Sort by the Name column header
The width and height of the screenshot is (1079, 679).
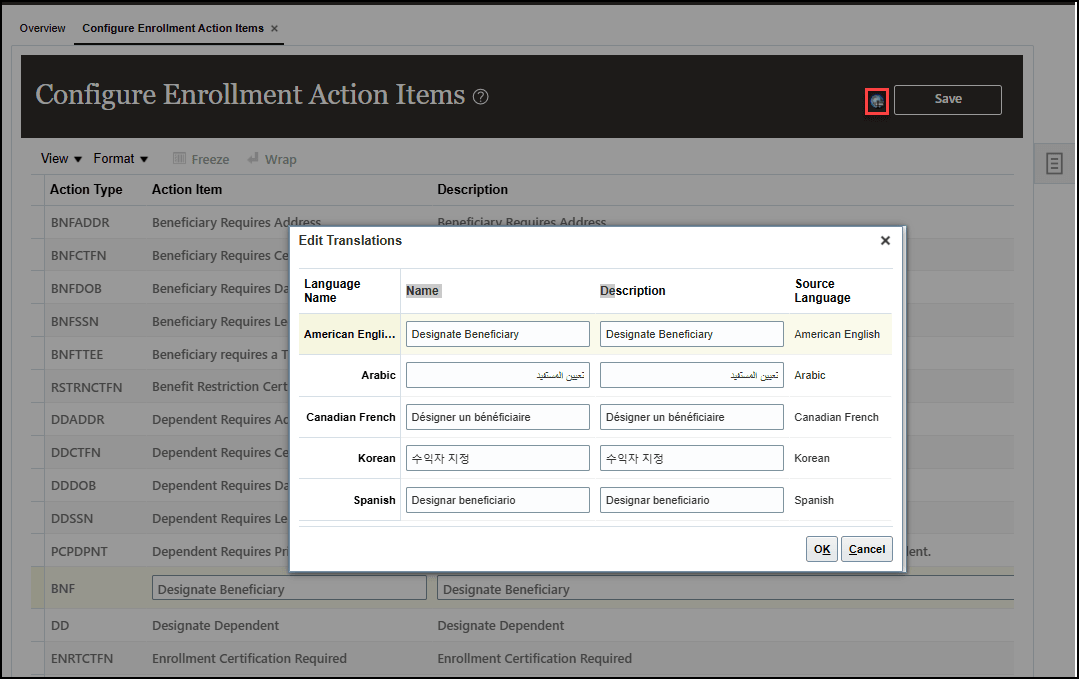tap(422, 290)
